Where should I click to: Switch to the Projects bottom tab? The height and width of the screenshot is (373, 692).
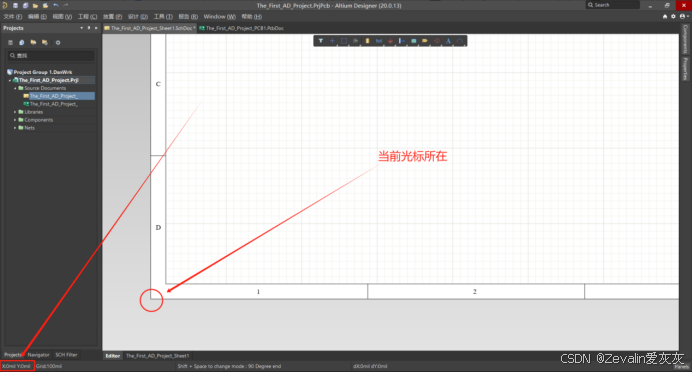click(13, 354)
